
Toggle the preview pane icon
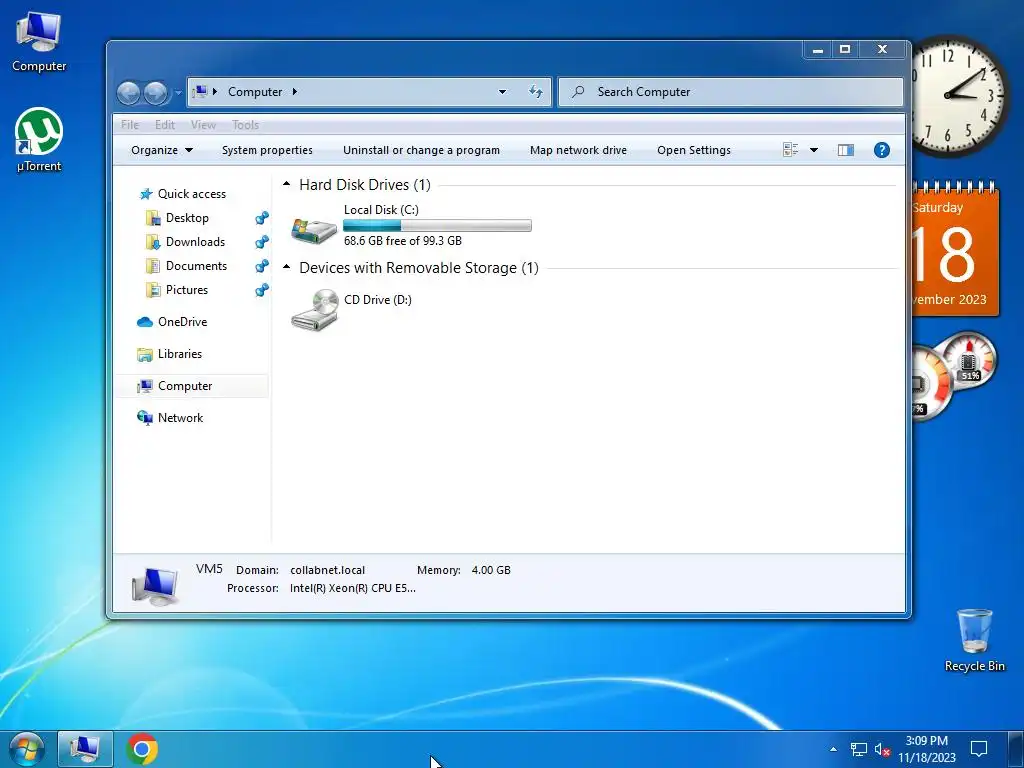(846, 150)
